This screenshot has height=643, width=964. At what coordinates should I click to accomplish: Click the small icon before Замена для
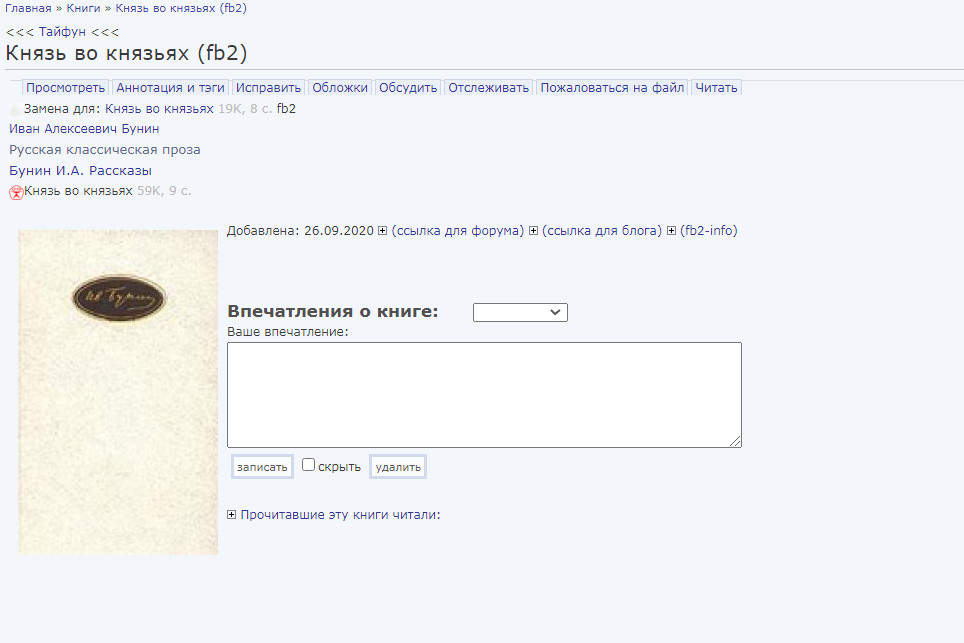point(15,109)
